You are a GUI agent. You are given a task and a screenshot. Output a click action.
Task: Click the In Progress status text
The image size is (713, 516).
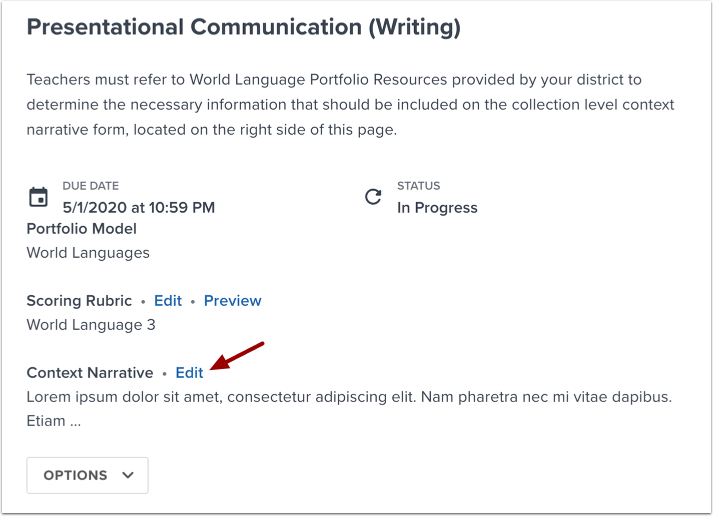click(x=437, y=208)
